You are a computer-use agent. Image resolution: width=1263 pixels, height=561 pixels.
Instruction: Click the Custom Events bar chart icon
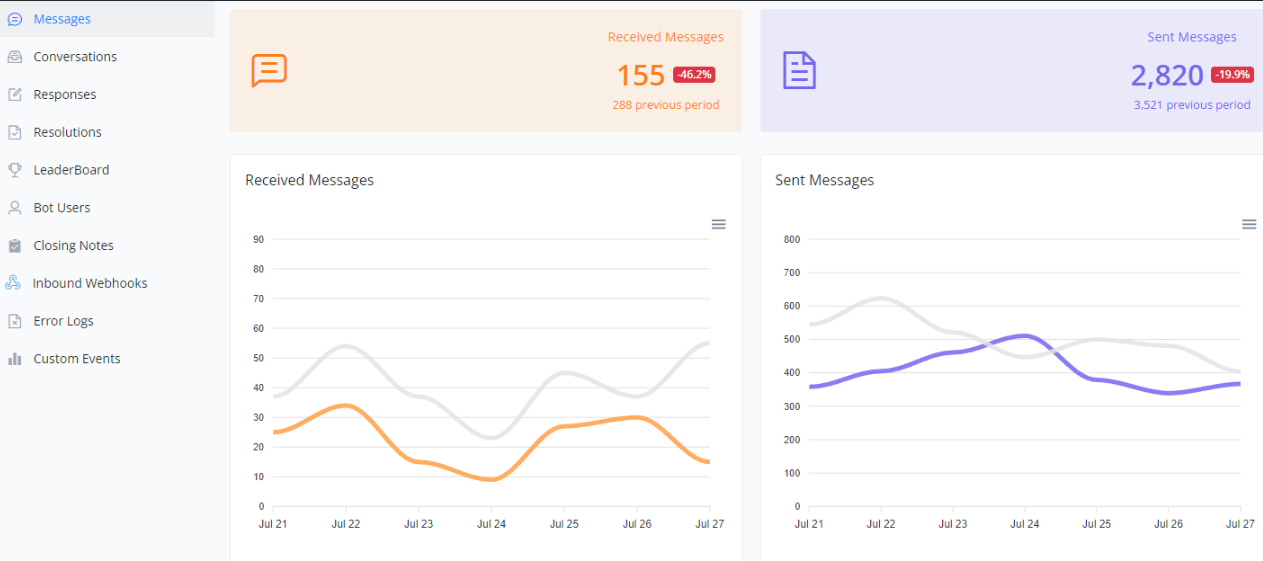(14, 359)
